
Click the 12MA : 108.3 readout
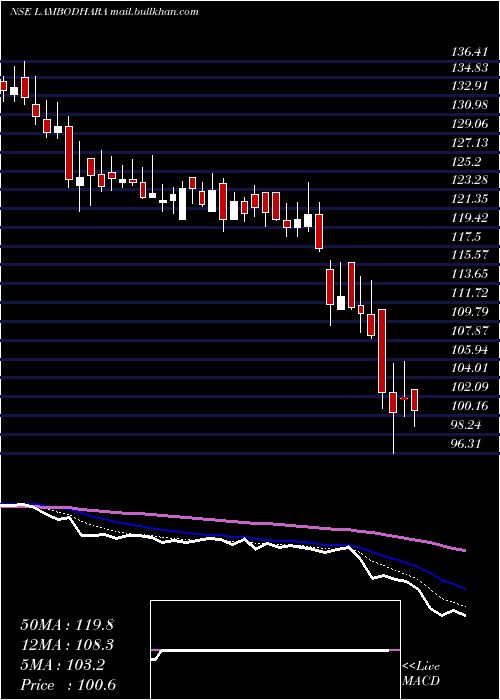[67, 645]
